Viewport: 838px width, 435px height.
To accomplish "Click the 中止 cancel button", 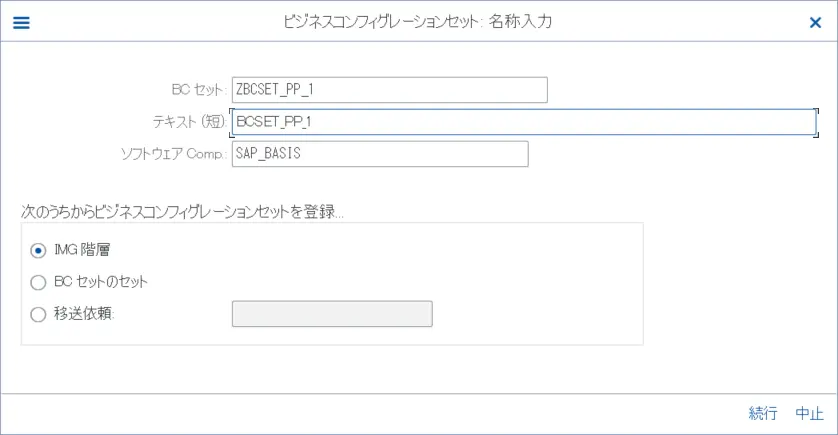I will (x=809, y=413).
